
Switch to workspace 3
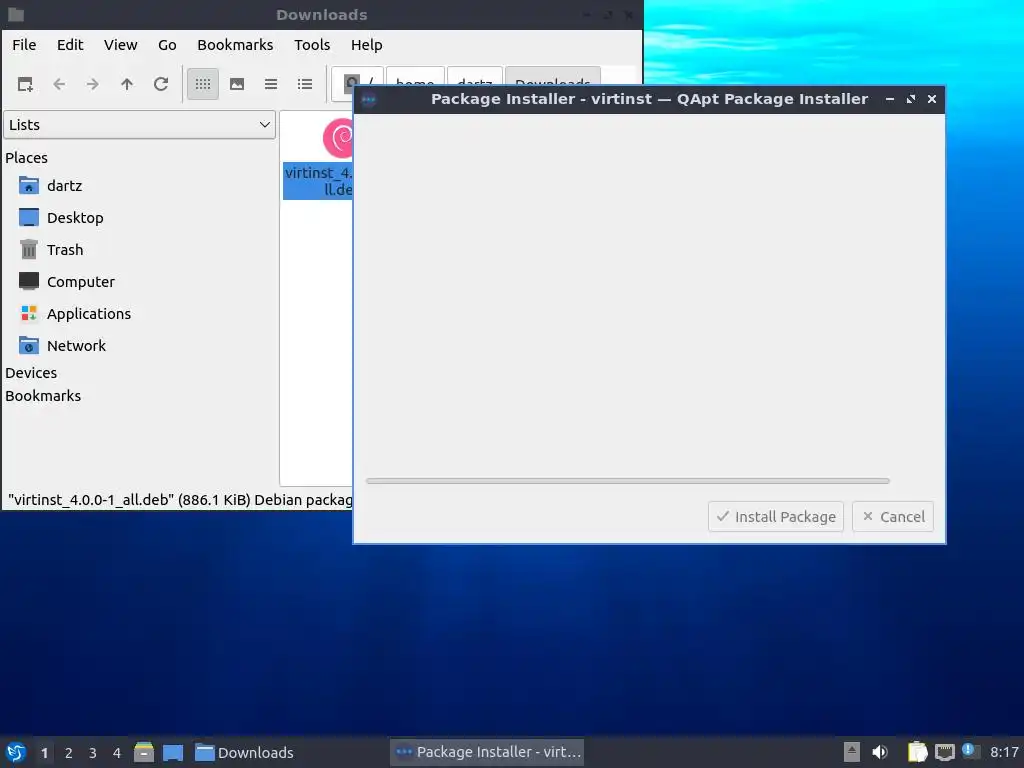(x=93, y=753)
